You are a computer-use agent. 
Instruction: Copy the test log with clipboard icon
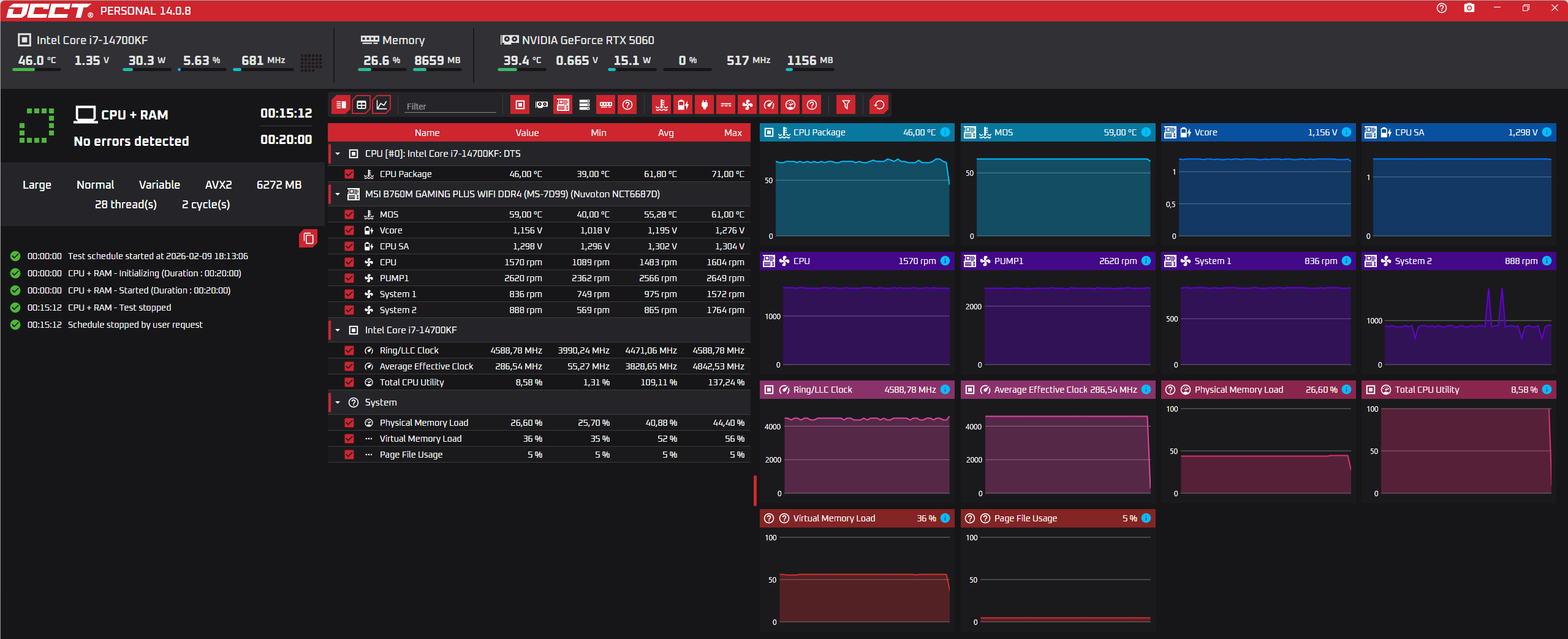click(308, 238)
